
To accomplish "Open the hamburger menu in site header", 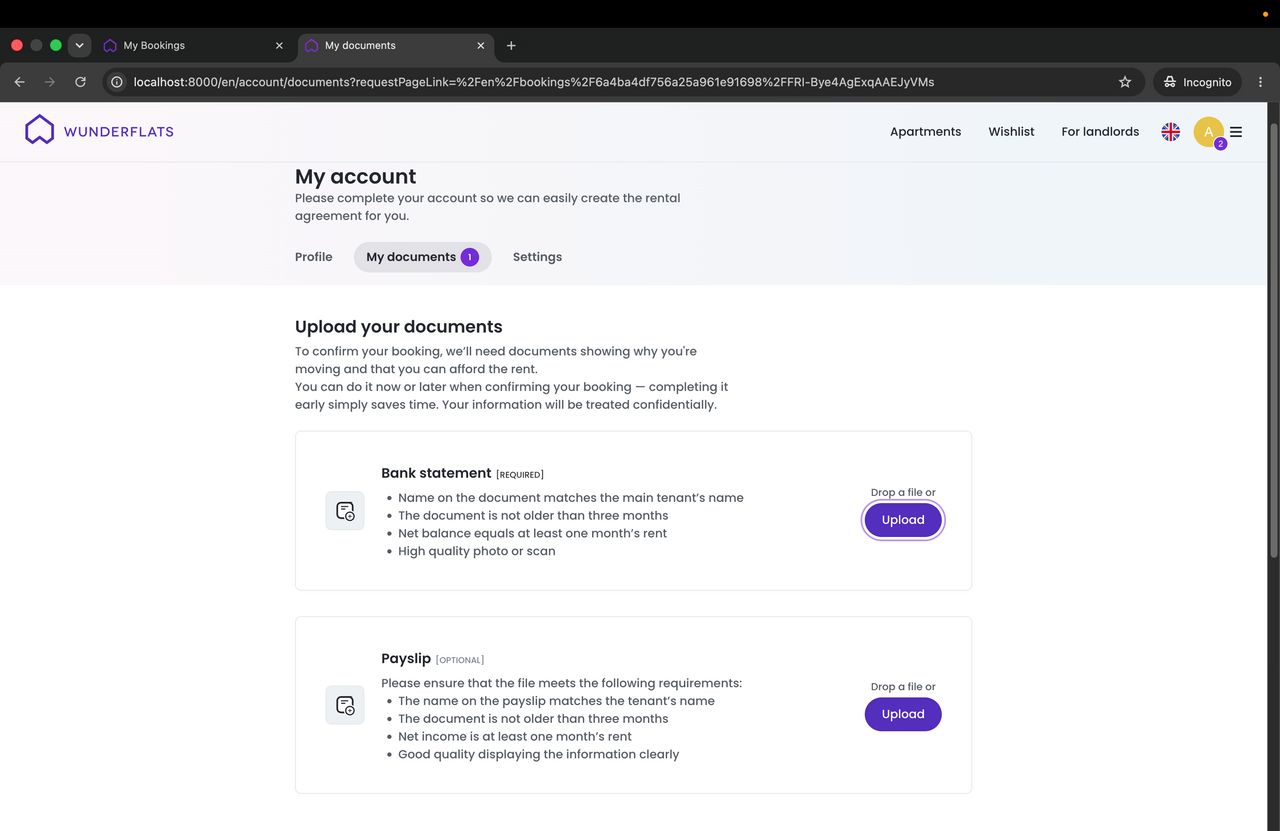I will tap(1236, 132).
